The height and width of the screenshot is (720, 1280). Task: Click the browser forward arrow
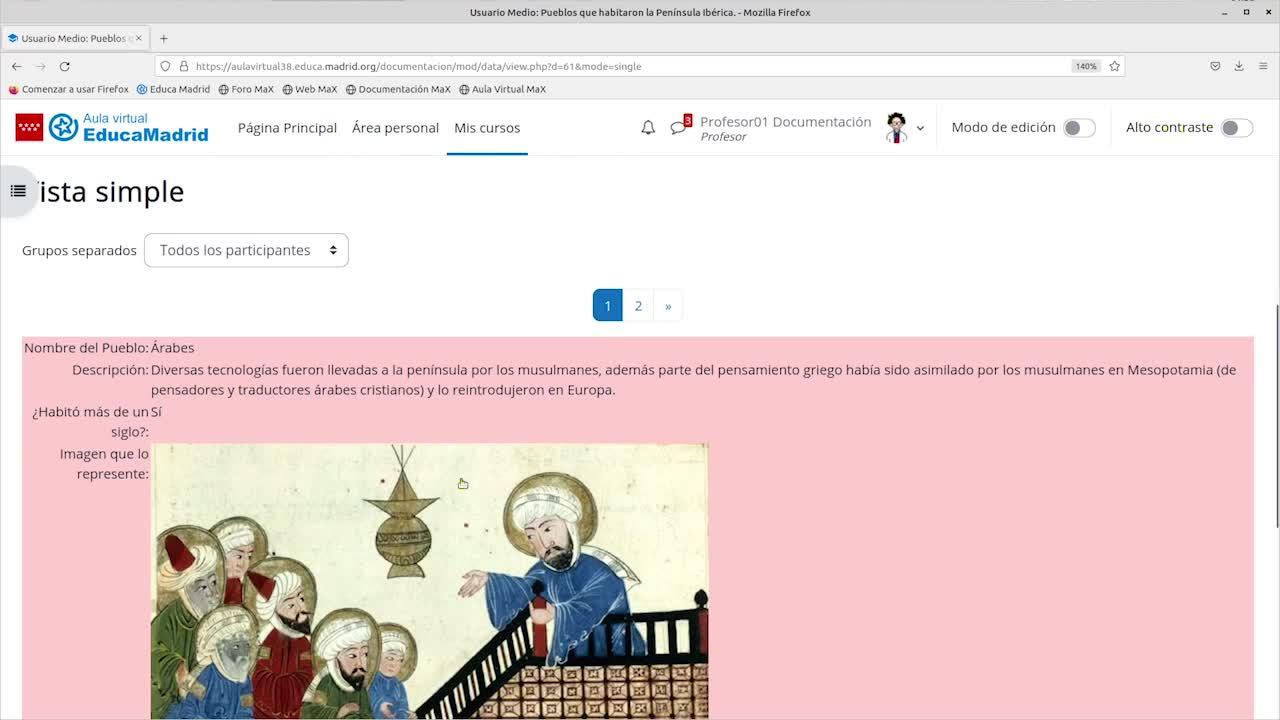41,66
